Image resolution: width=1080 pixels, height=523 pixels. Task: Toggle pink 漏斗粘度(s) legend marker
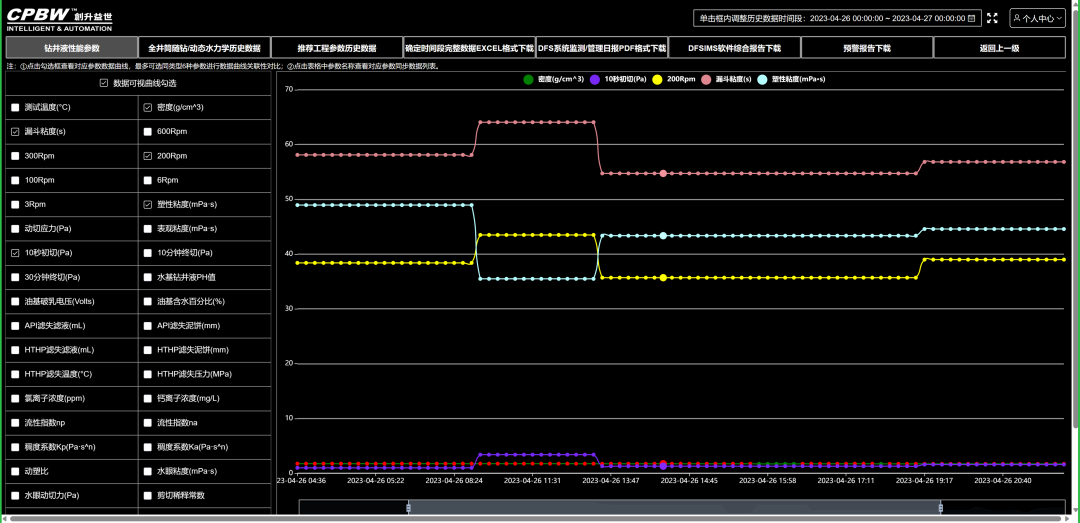[x=706, y=79]
